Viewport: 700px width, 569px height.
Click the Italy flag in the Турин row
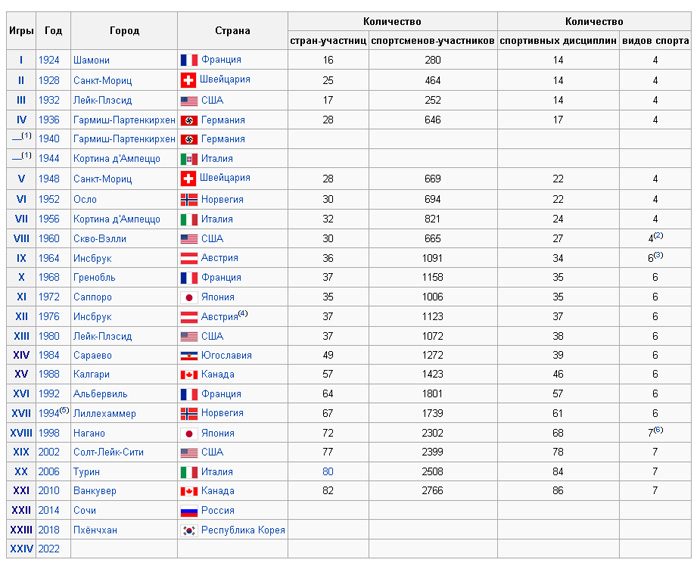189,472
